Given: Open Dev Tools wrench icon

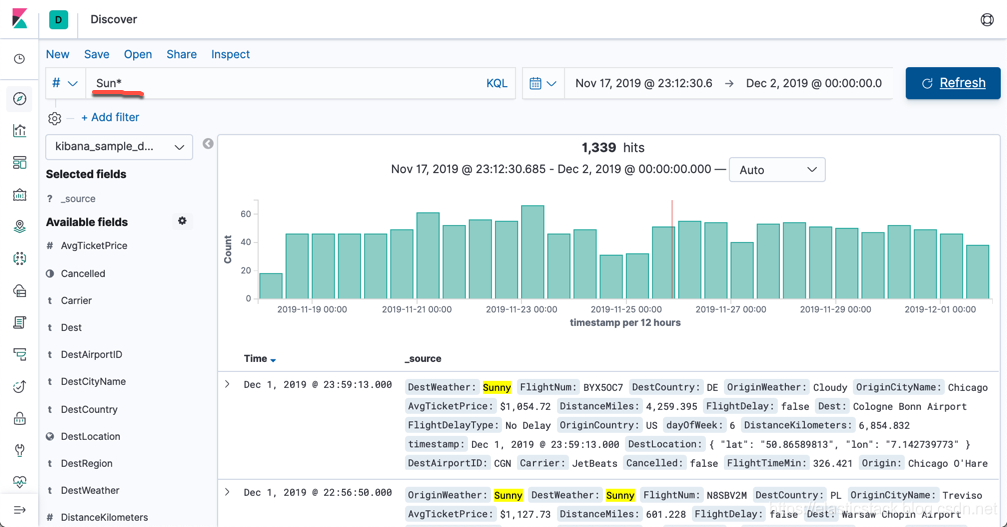Looking at the screenshot, I should [x=20, y=450].
